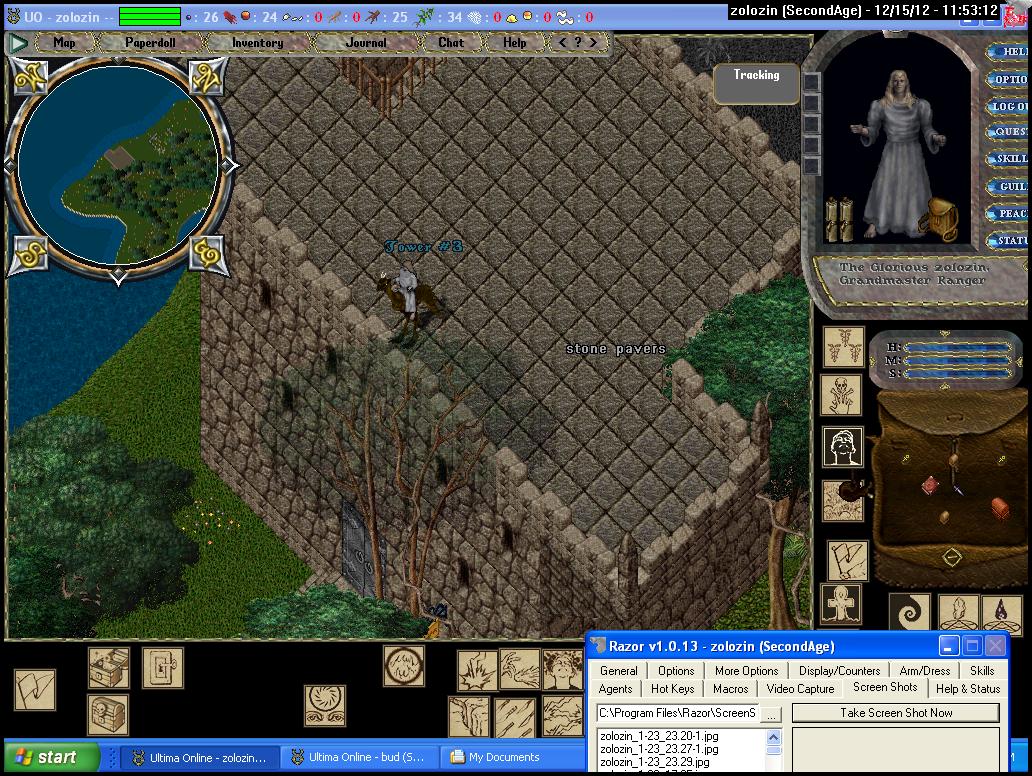Viewport: 1032px width, 776px height.
Task: Click the browse '...' button for screenshot folder
Action: pos(770,714)
